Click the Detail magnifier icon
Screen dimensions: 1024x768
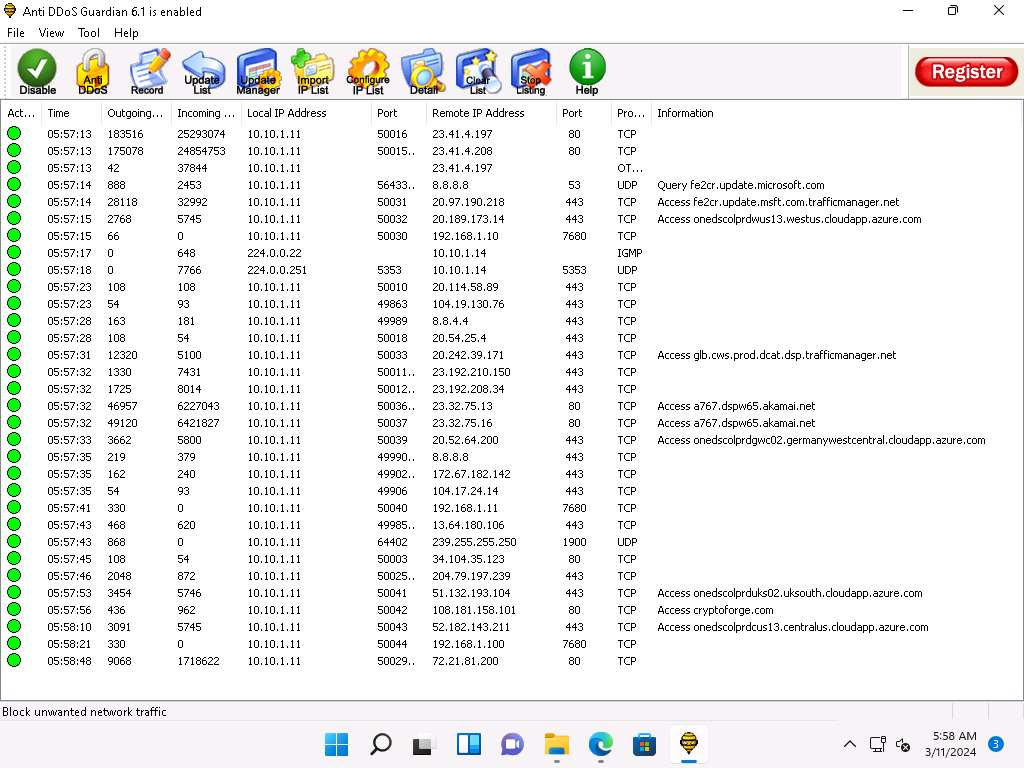click(423, 71)
